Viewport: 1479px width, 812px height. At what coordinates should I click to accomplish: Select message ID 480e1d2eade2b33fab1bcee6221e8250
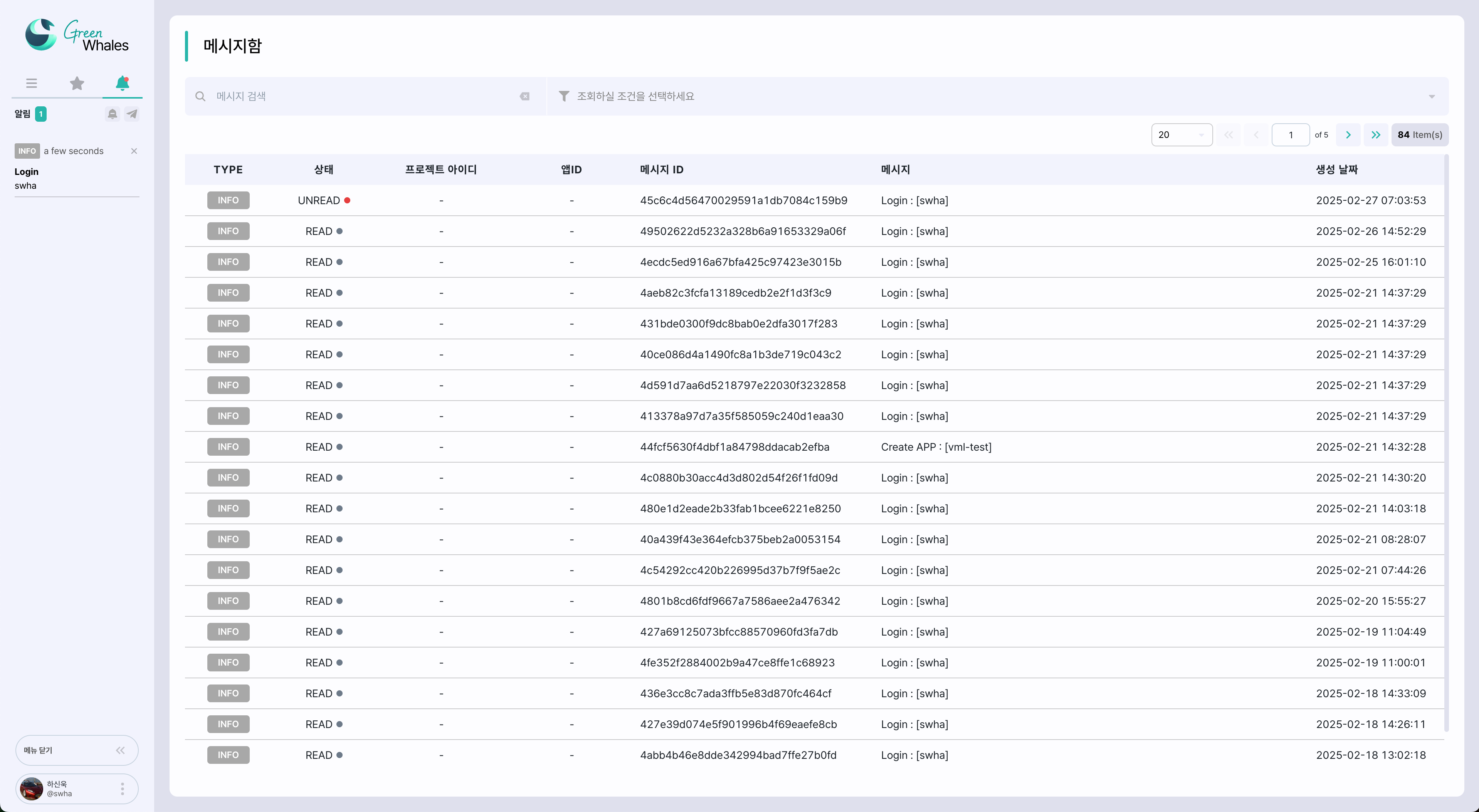click(740, 508)
